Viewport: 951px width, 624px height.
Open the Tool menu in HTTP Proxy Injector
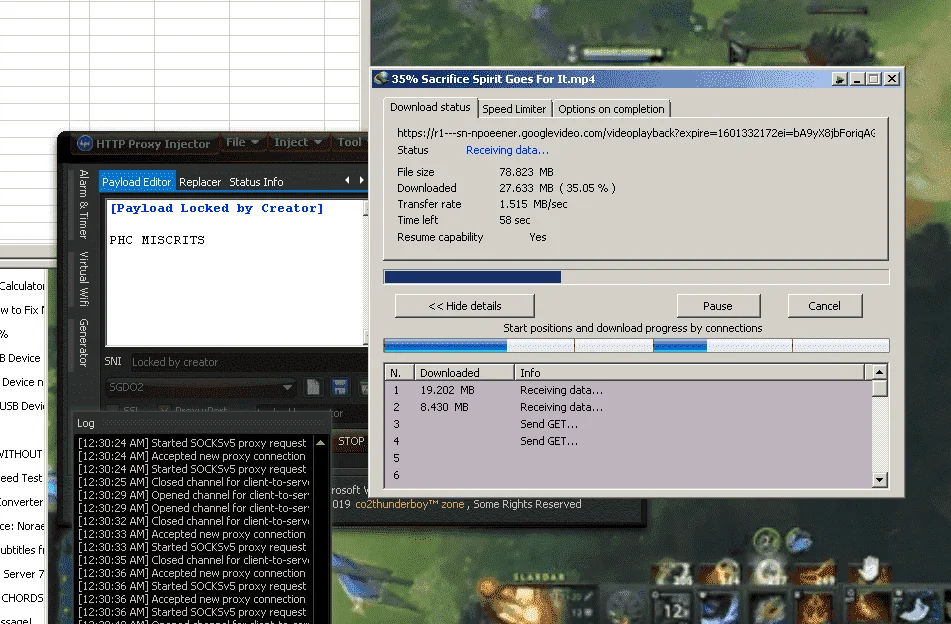[x=350, y=142]
